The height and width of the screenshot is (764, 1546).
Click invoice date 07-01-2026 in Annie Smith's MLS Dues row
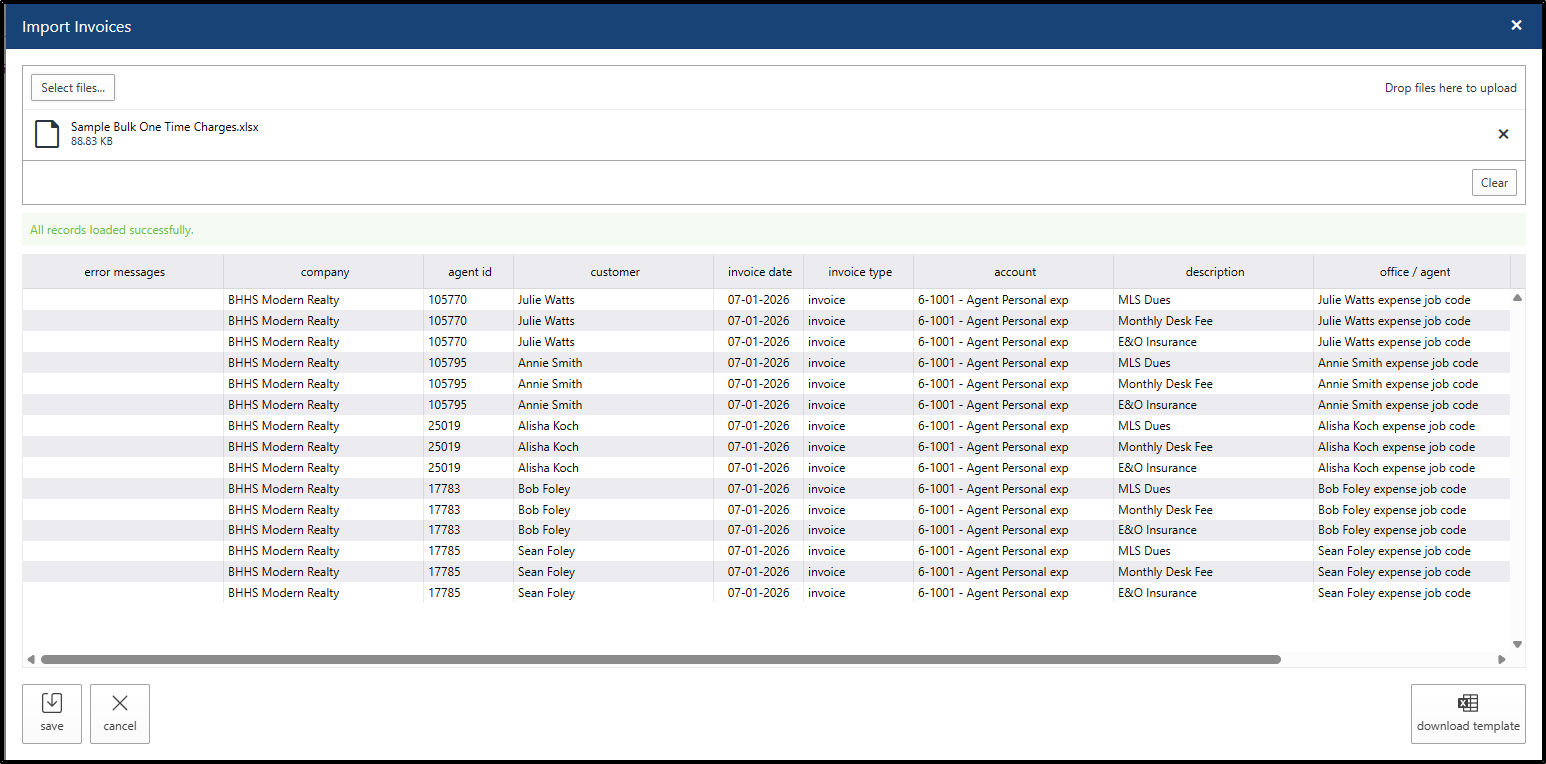(x=758, y=363)
